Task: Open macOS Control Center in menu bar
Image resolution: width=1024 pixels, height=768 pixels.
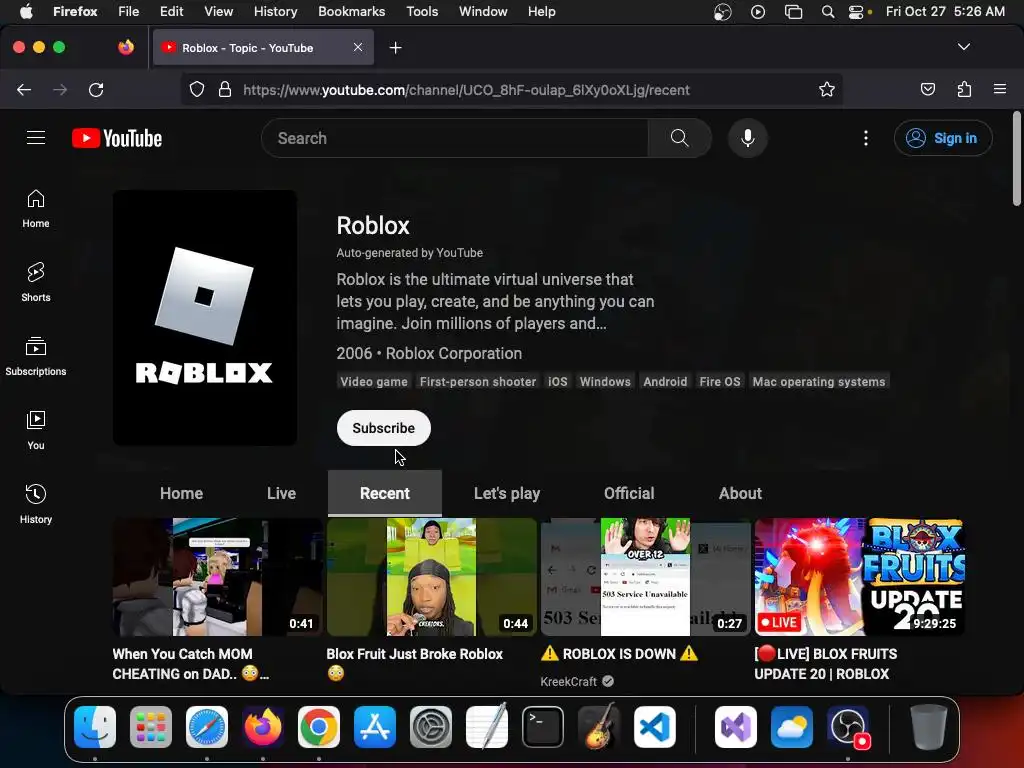Action: (856, 12)
